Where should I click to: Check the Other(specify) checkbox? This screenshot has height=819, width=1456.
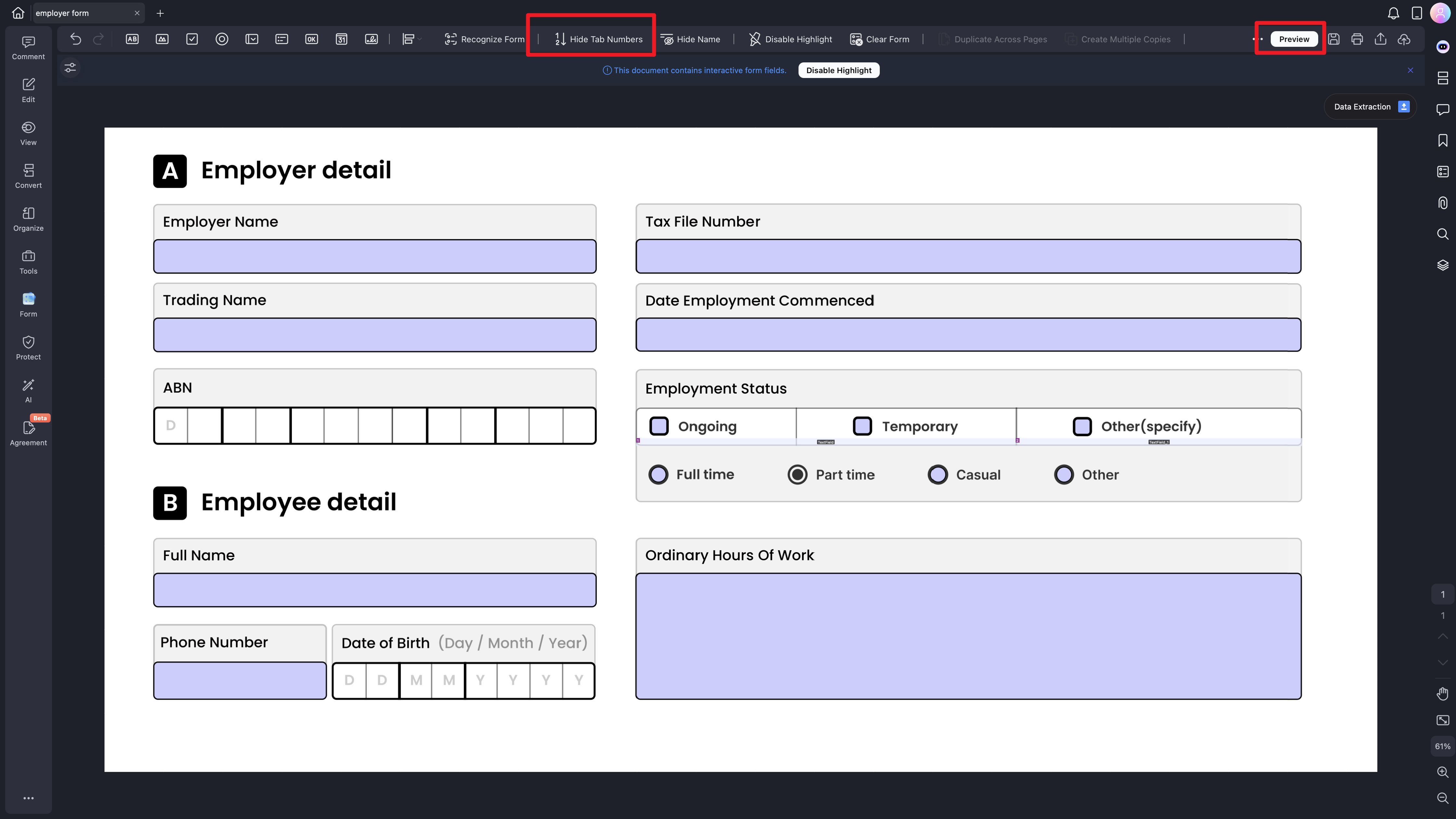(x=1082, y=426)
